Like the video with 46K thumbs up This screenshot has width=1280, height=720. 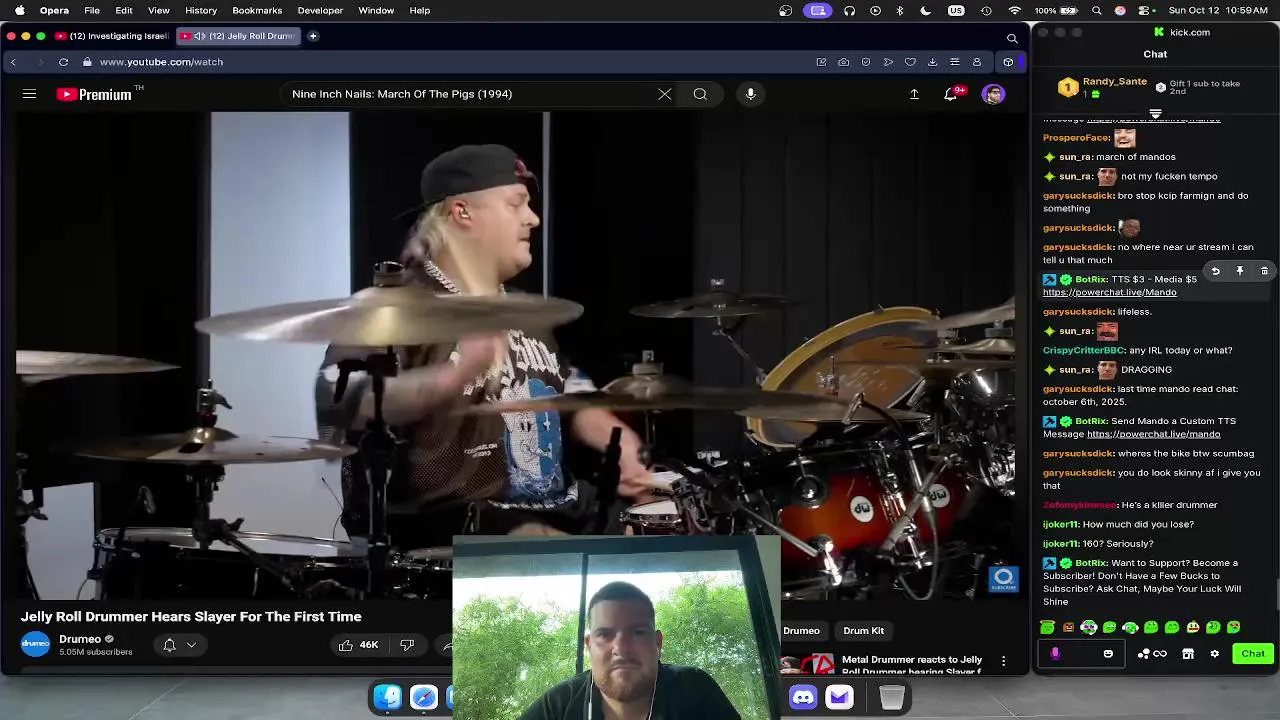coord(358,645)
